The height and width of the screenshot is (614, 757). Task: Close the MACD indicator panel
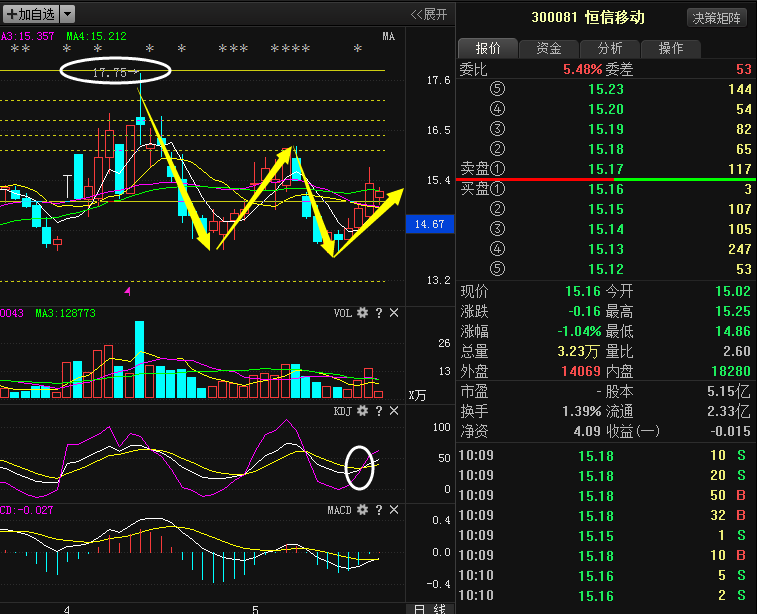coord(394,510)
